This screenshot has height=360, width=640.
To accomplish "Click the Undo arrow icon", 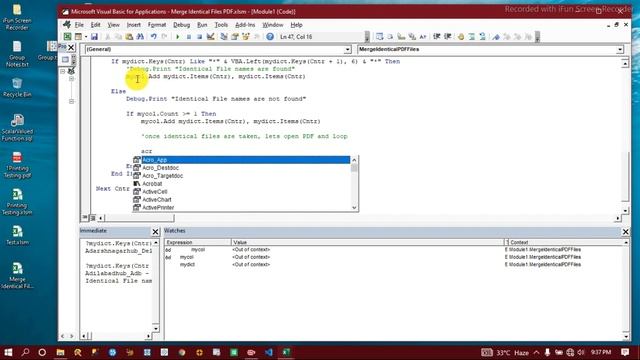I will [x=153, y=37].
